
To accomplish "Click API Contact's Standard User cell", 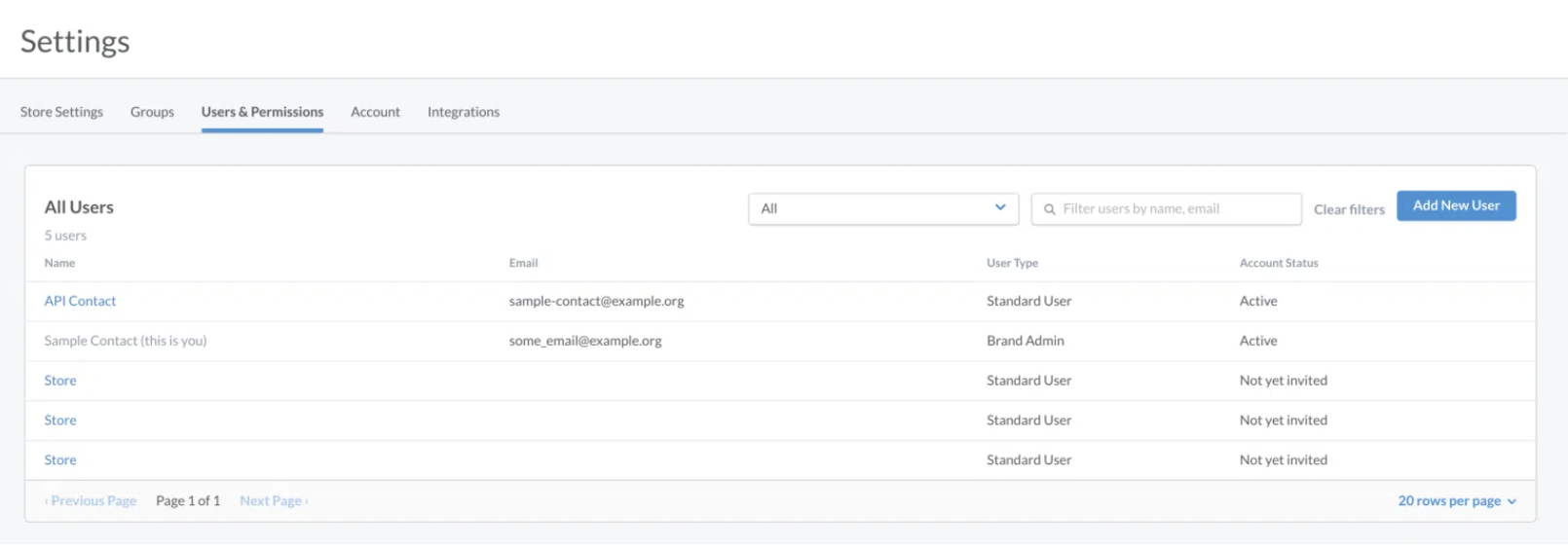I will [1028, 301].
